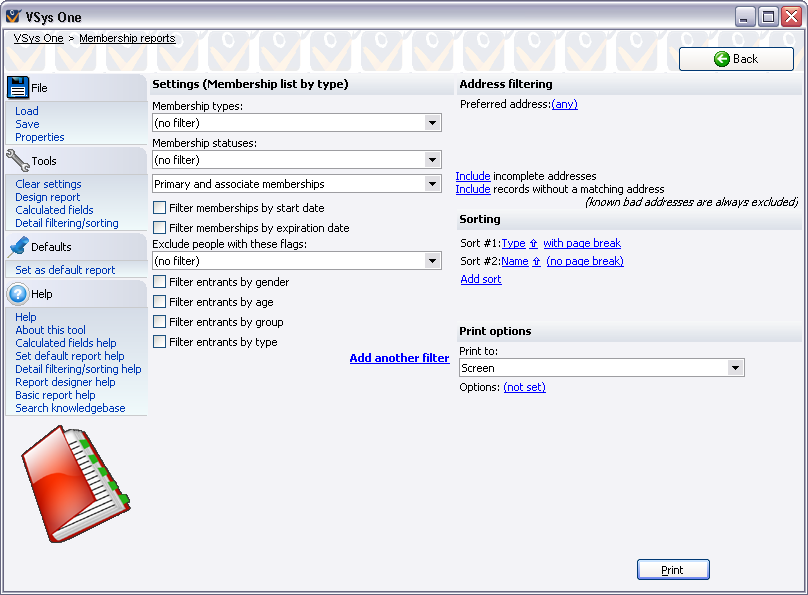Click the File floppy disk icon
Screen dimensions: 808x595
pos(18,88)
